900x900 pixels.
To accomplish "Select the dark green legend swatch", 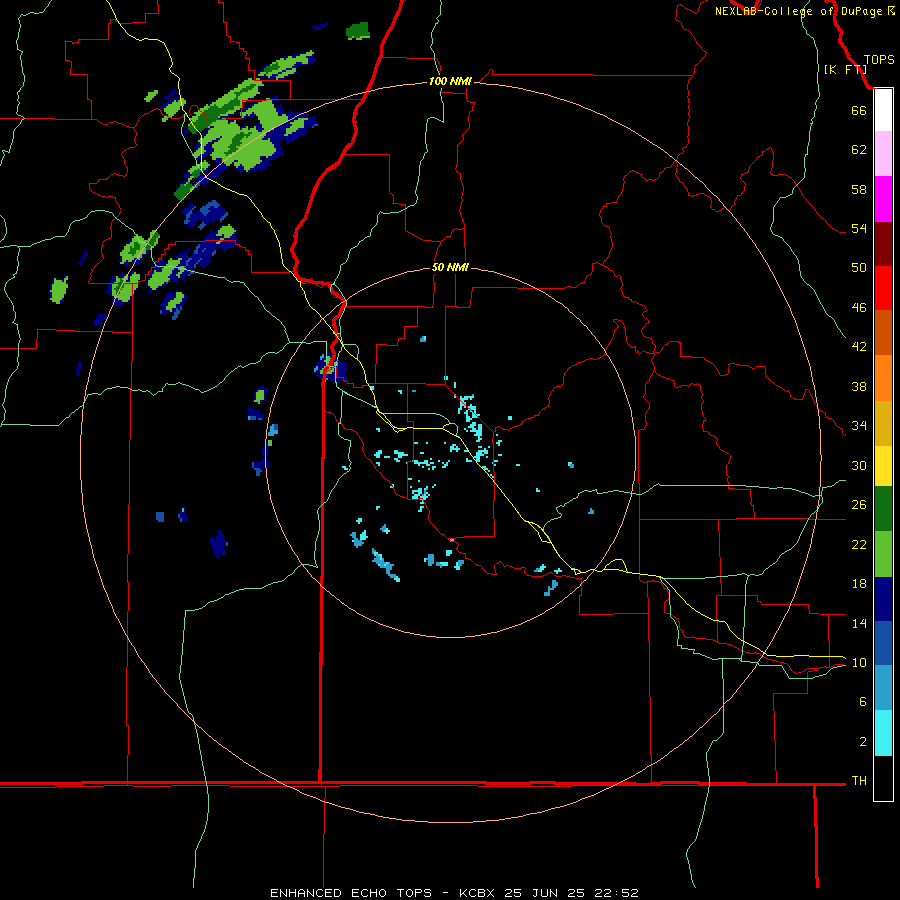I will [x=883, y=509].
